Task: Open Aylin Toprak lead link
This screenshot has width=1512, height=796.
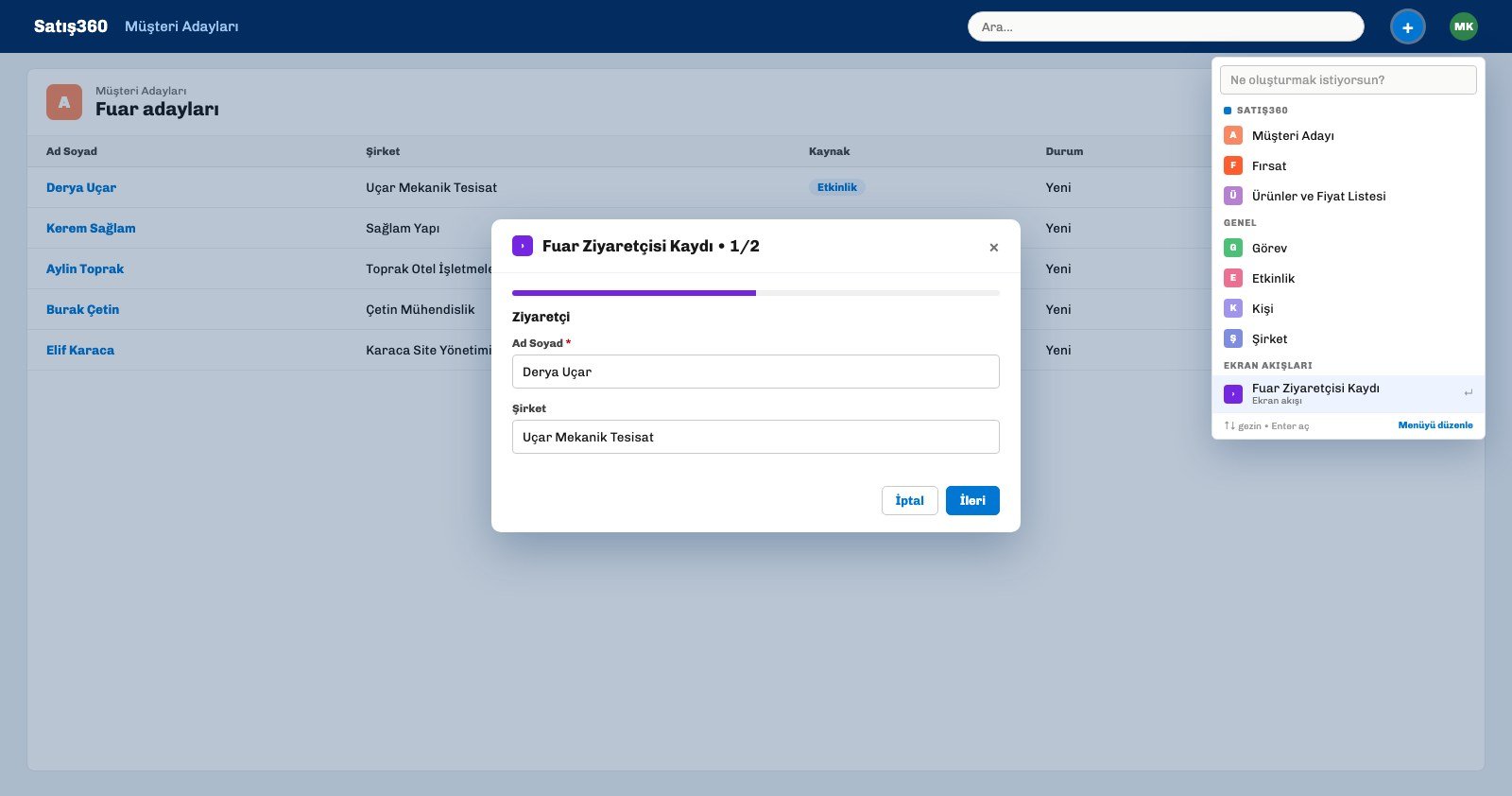Action: (85, 268)
